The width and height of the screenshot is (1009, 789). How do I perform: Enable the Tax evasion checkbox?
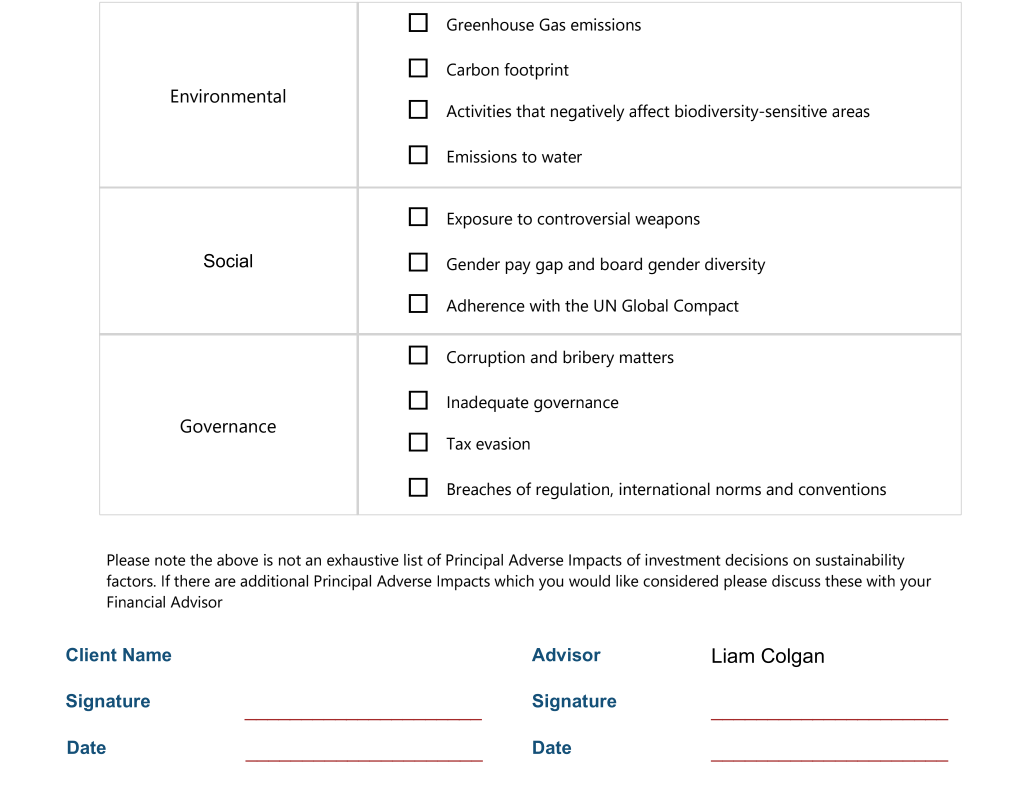point(418,442)
